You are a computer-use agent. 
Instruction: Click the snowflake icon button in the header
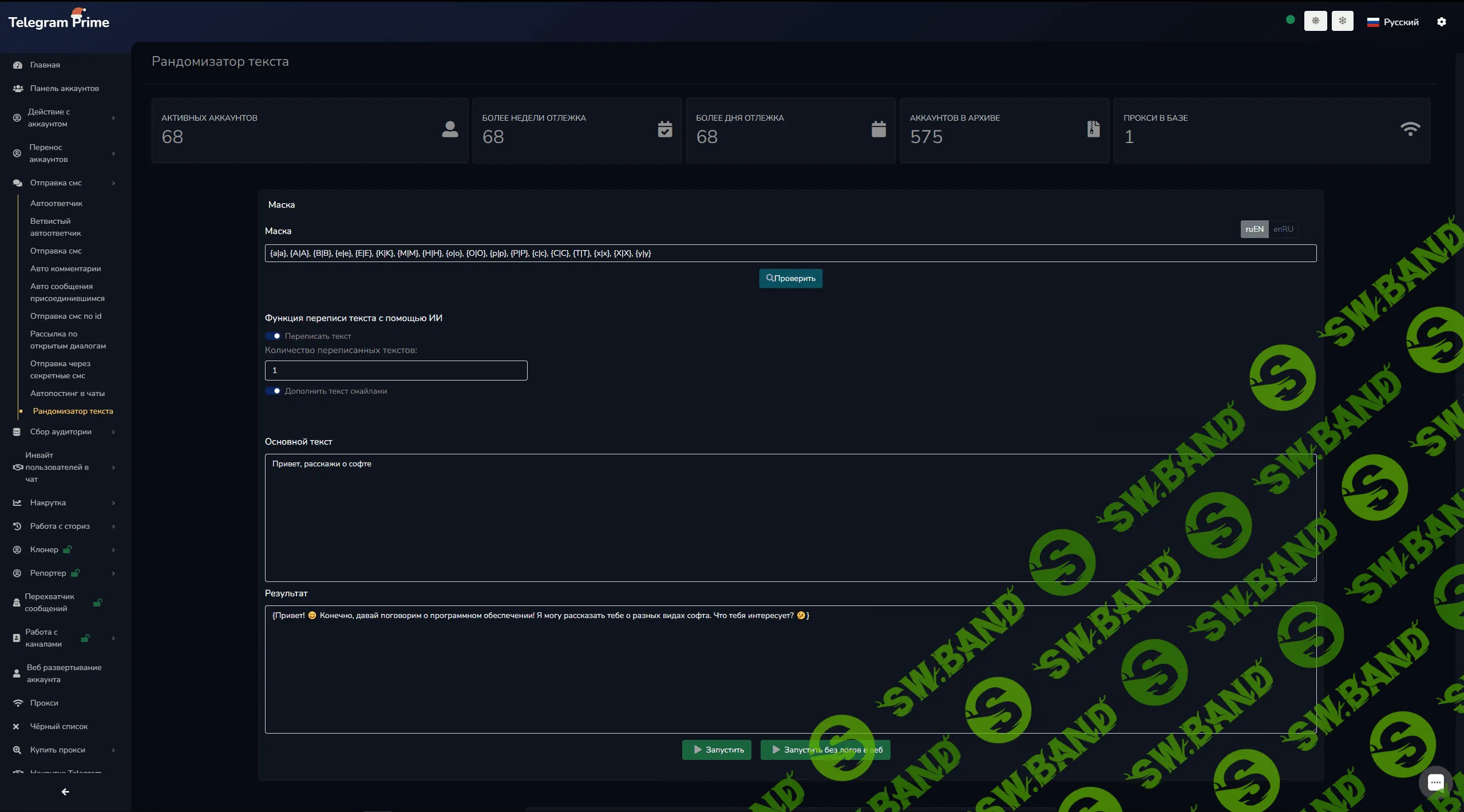(x=1342, y=21)
